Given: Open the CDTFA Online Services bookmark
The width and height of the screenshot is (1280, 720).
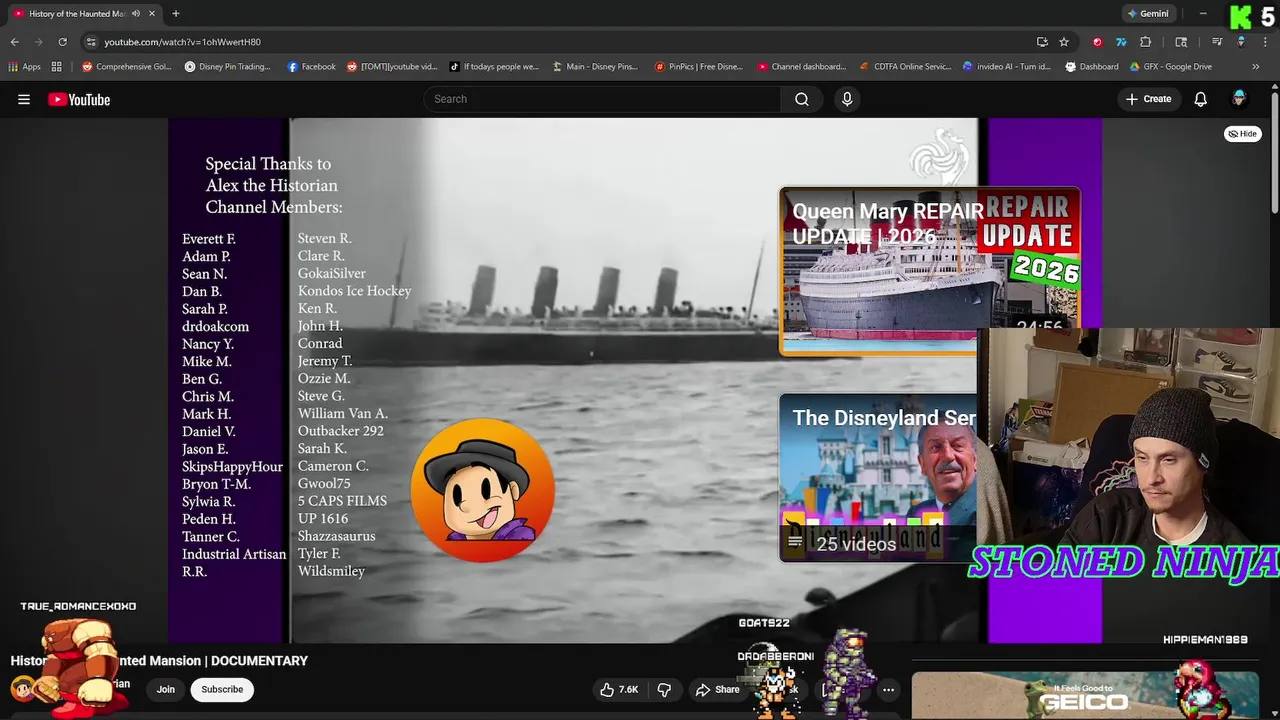Looking at the screenshot, I should pyautogui.click(x=906, y=67).
